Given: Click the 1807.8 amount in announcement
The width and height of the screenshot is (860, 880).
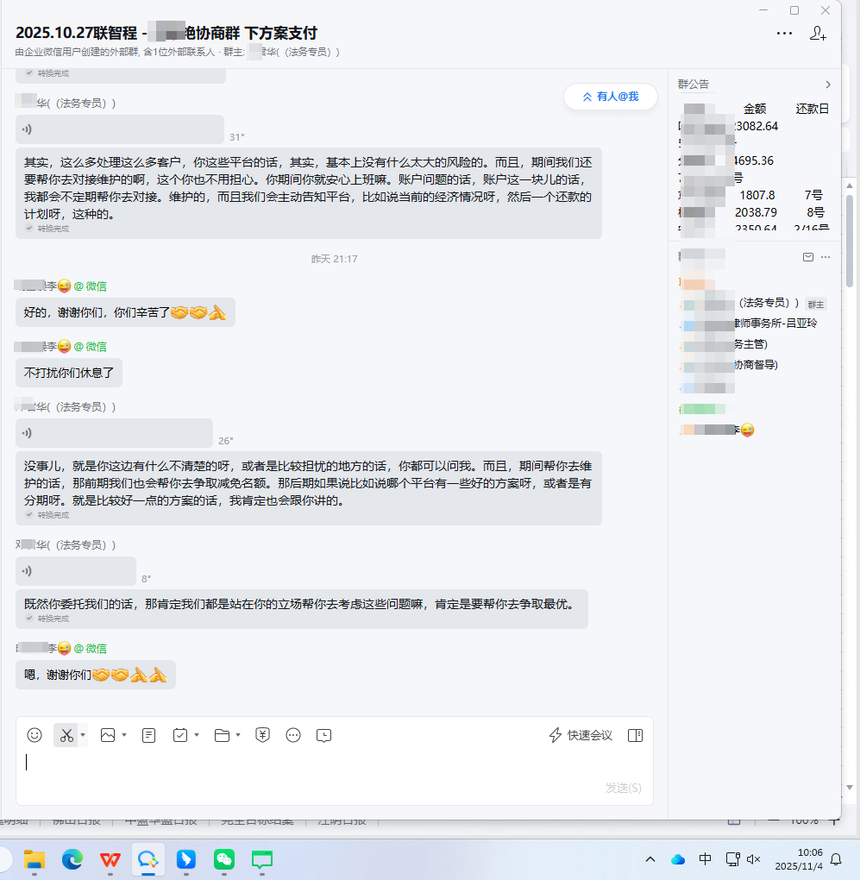Looking at the screenshot, I should pos(757,195).
